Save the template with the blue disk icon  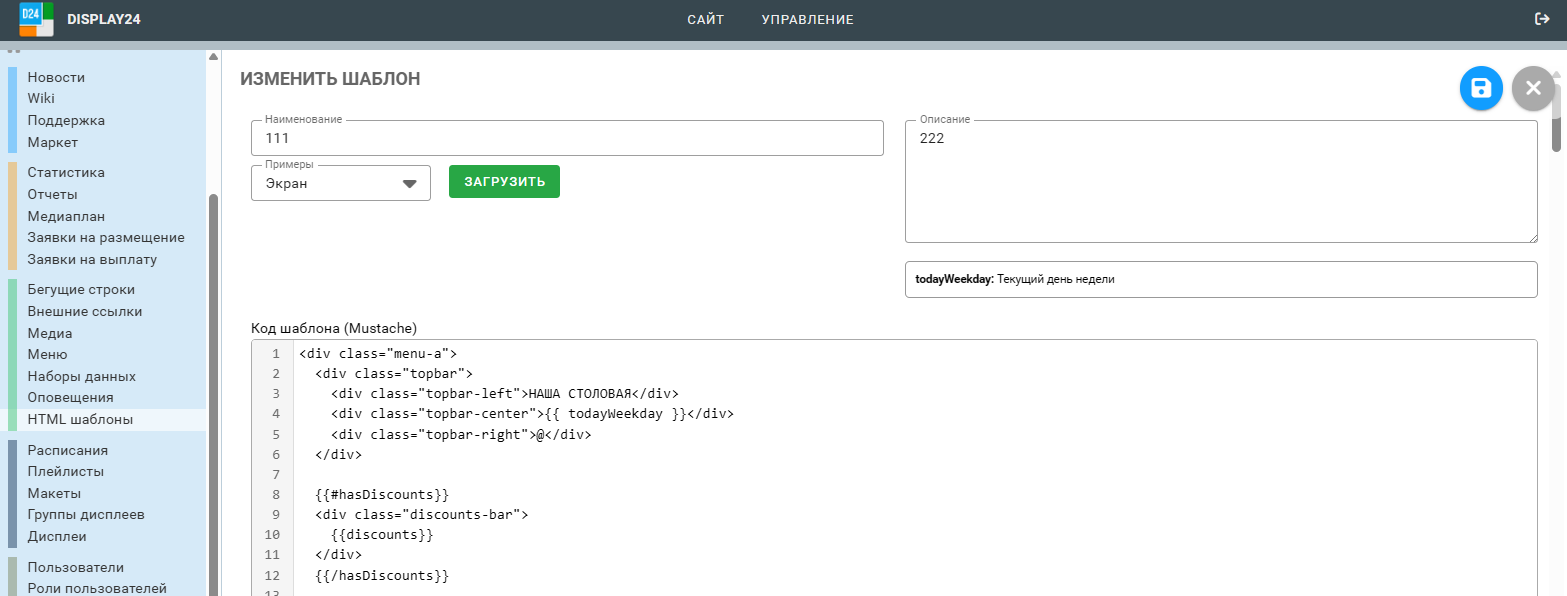1481,88
